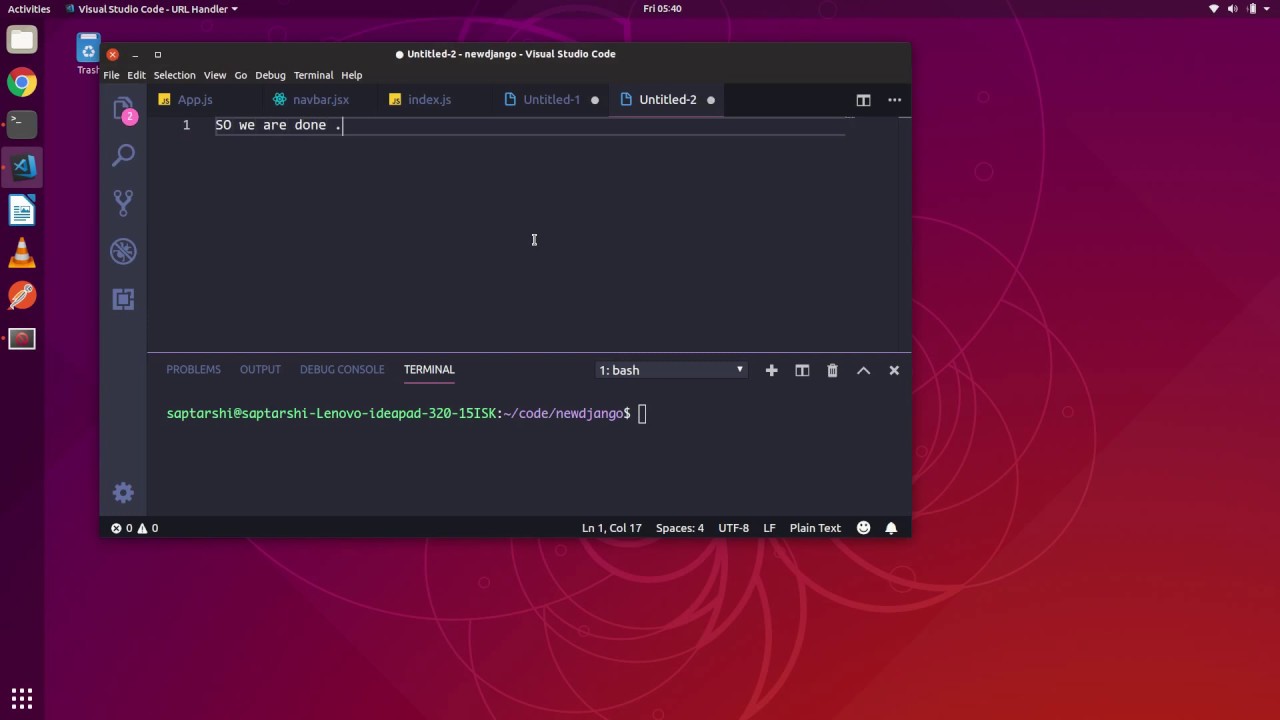The height and width of the screenshot is (720, 1280).
Task: Create a new terminal with plus icon
Action: pyautogui.click(x=771, y=370)
